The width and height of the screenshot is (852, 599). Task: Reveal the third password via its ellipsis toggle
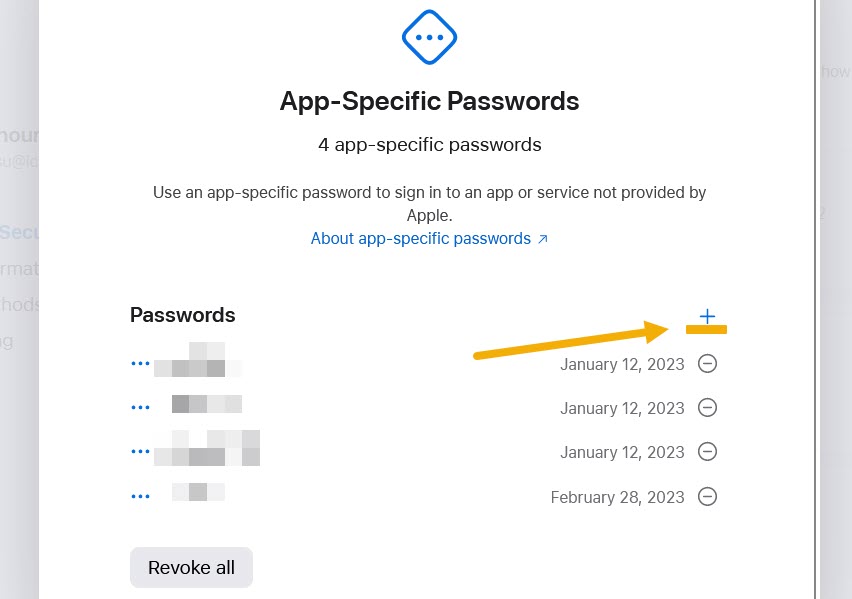pos(140,450)
